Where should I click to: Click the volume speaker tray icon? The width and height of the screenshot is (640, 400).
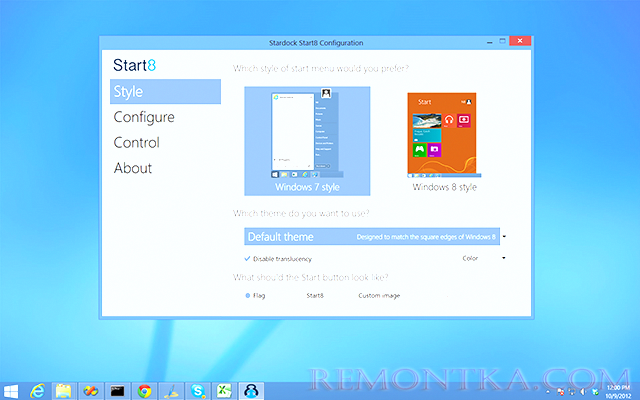coord(583,392)
